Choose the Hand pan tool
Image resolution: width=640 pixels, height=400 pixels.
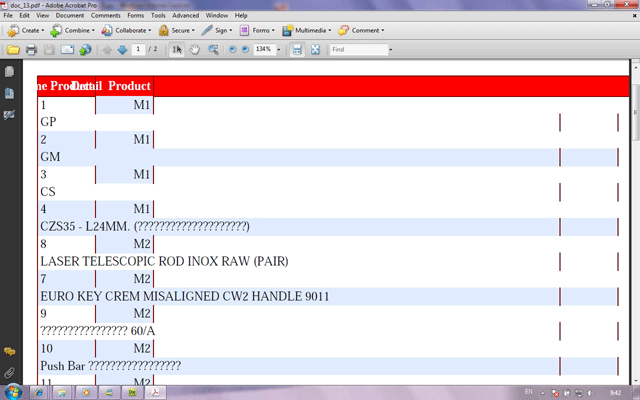tap(195, 50)
